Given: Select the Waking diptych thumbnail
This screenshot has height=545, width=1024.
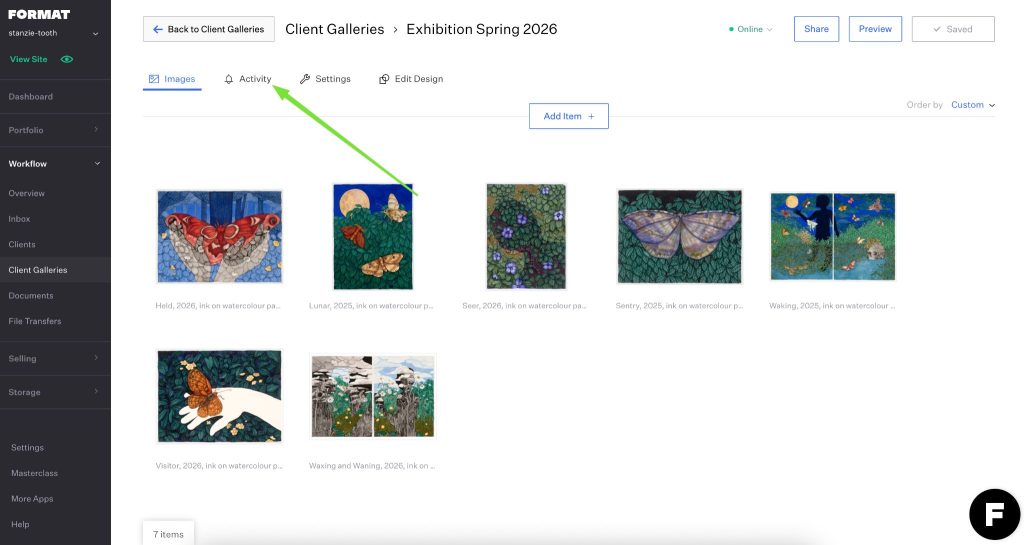Looking at the screenshot, I should pyautogui.click(x=833, y=236).
